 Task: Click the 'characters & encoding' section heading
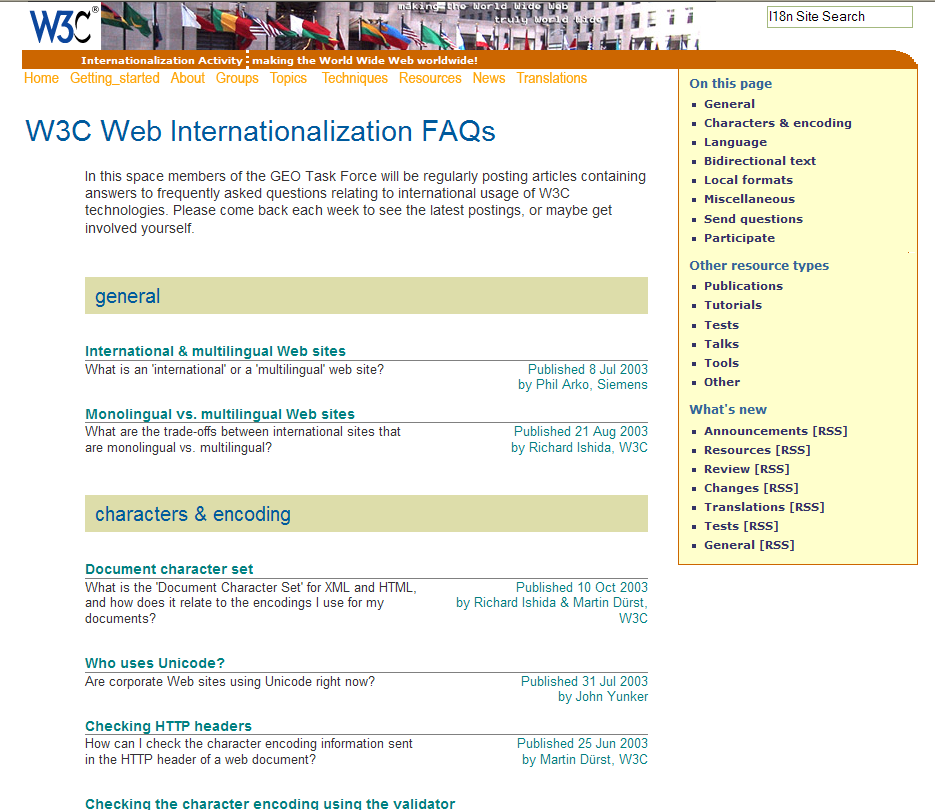tap(193, 514)
